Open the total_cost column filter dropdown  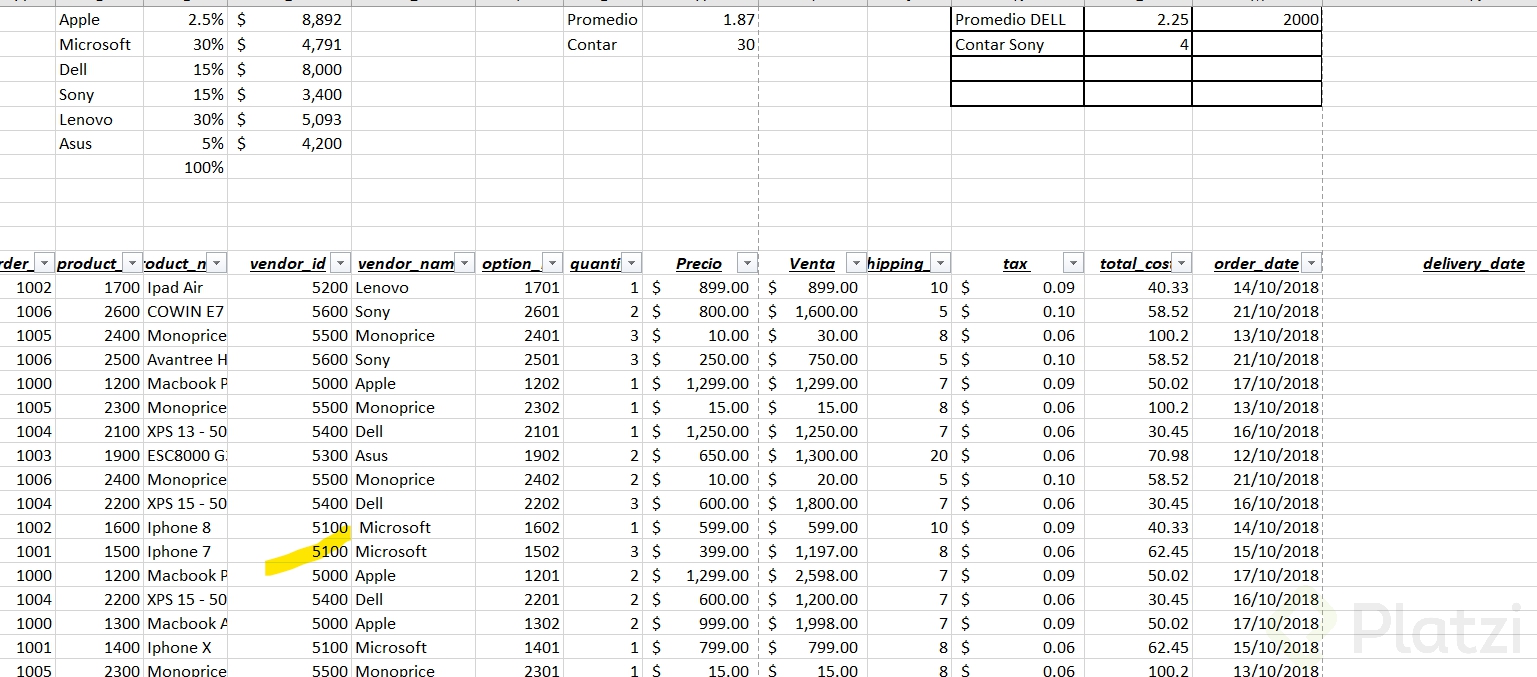pos(1181,264)
